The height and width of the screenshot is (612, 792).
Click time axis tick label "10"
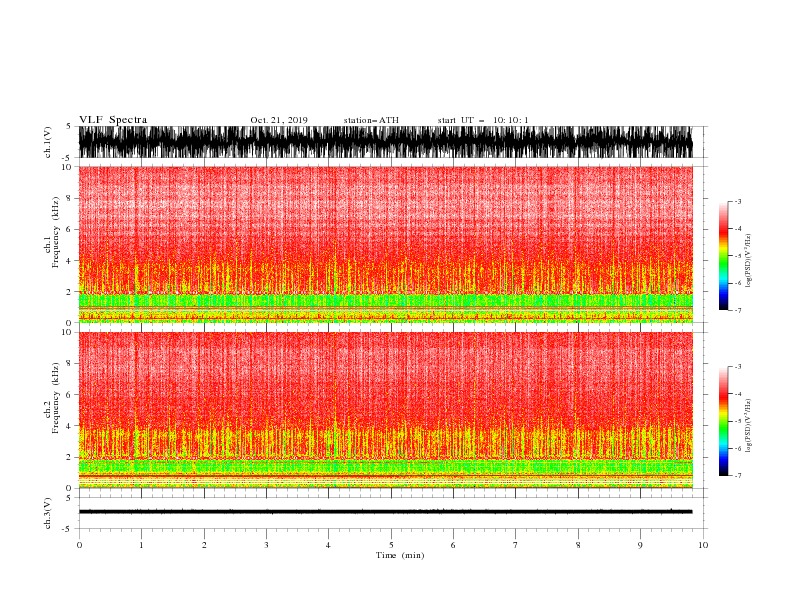703,545
